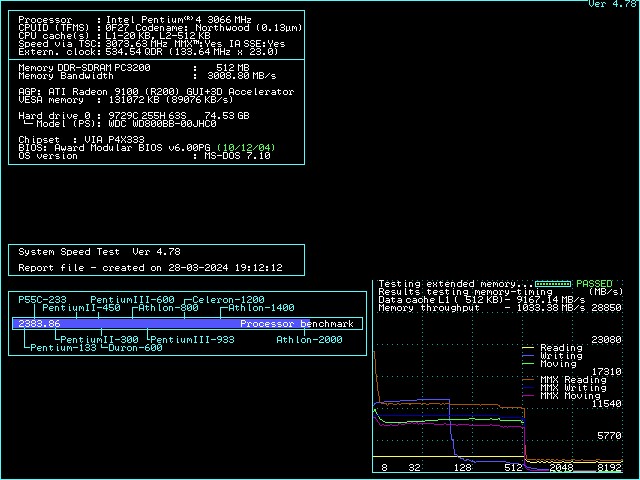Select the '128' graph x-axis label
This screenshot has width=640, height=480.
click(462, 468)
